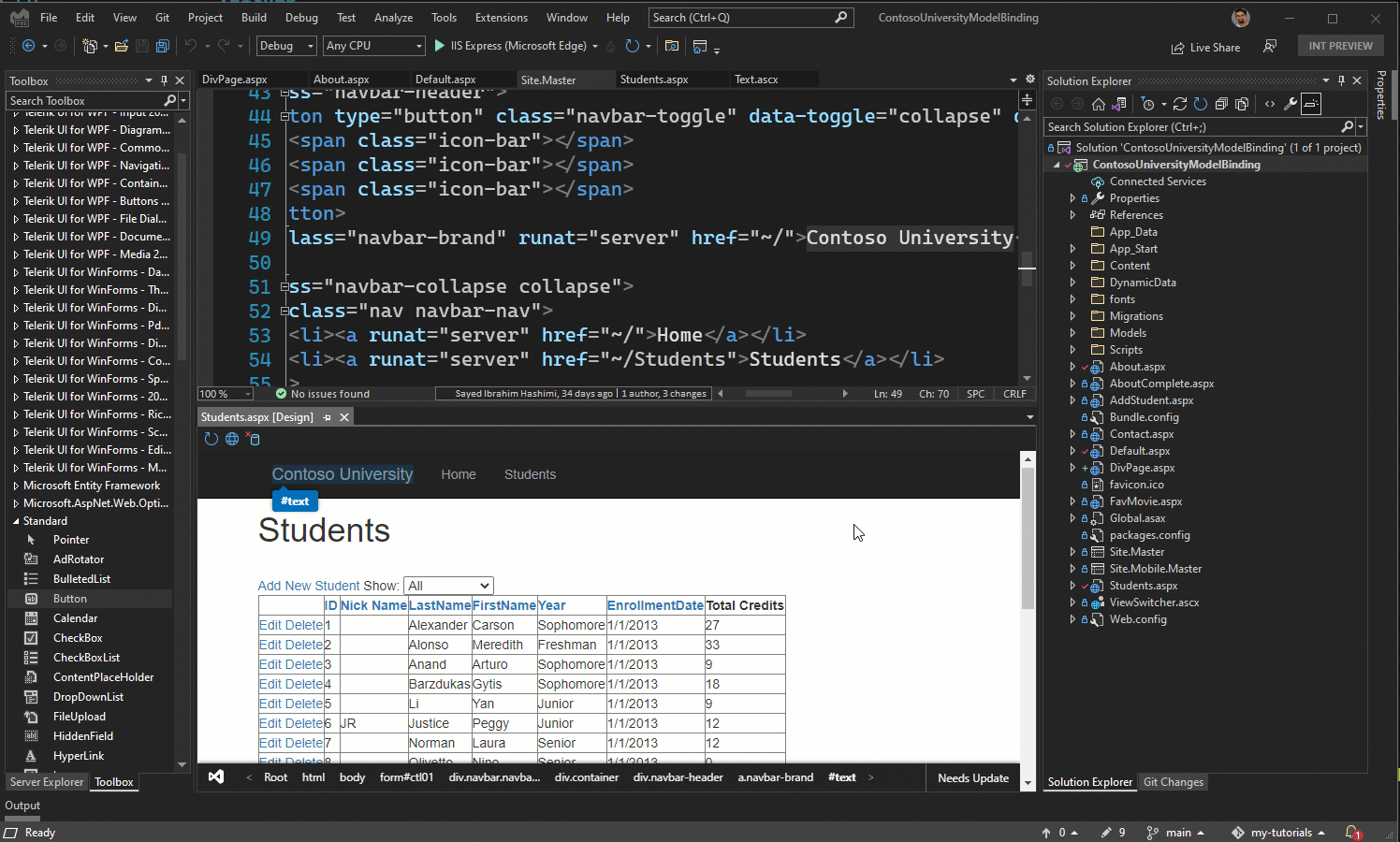Image resolution: width=1400 pixels, height=842 pixels.
Task: Click the Search (Ctrl+Q) box
Action: tap(750, 18)
